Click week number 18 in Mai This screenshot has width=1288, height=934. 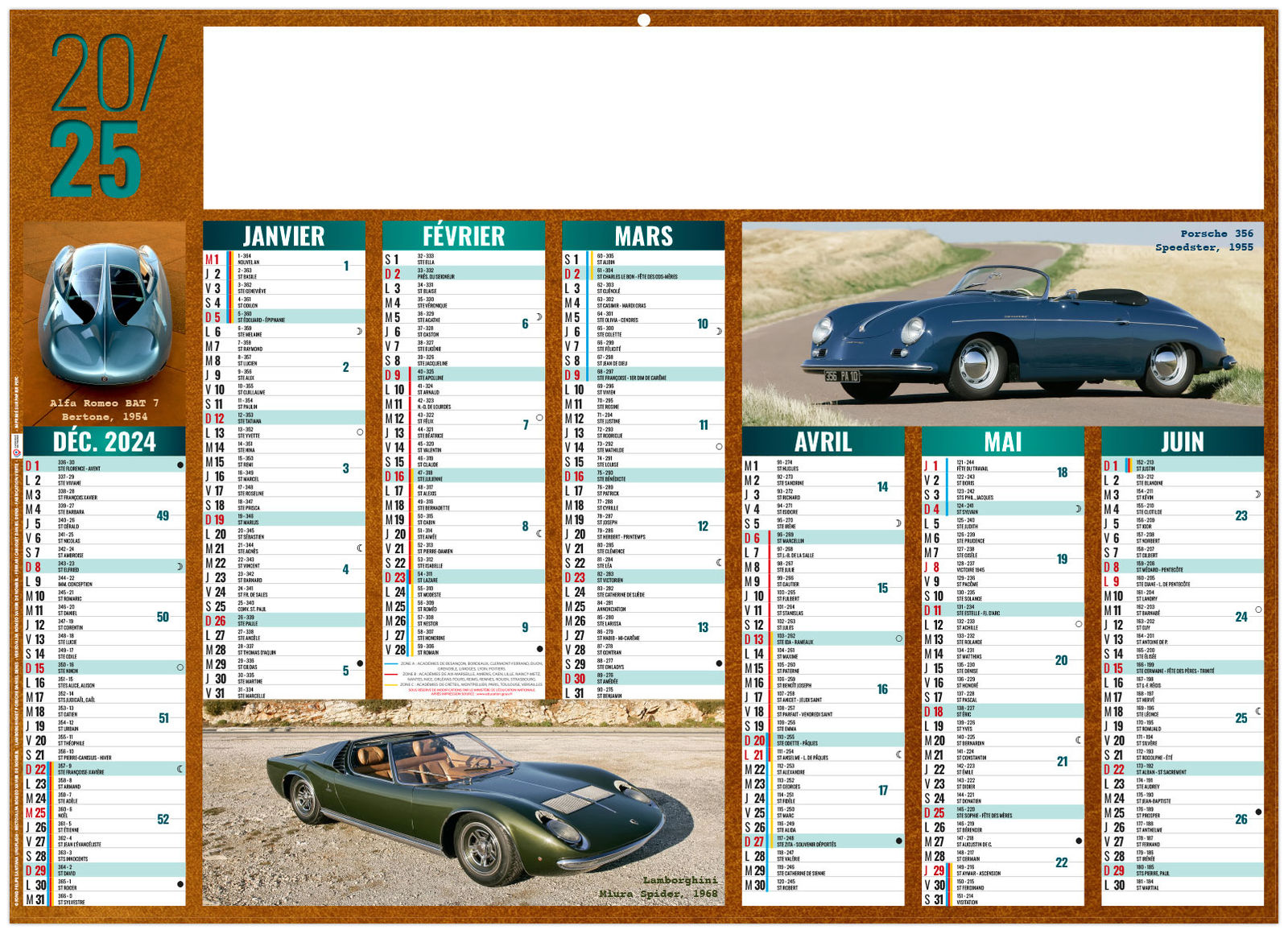click(1062, 473)
